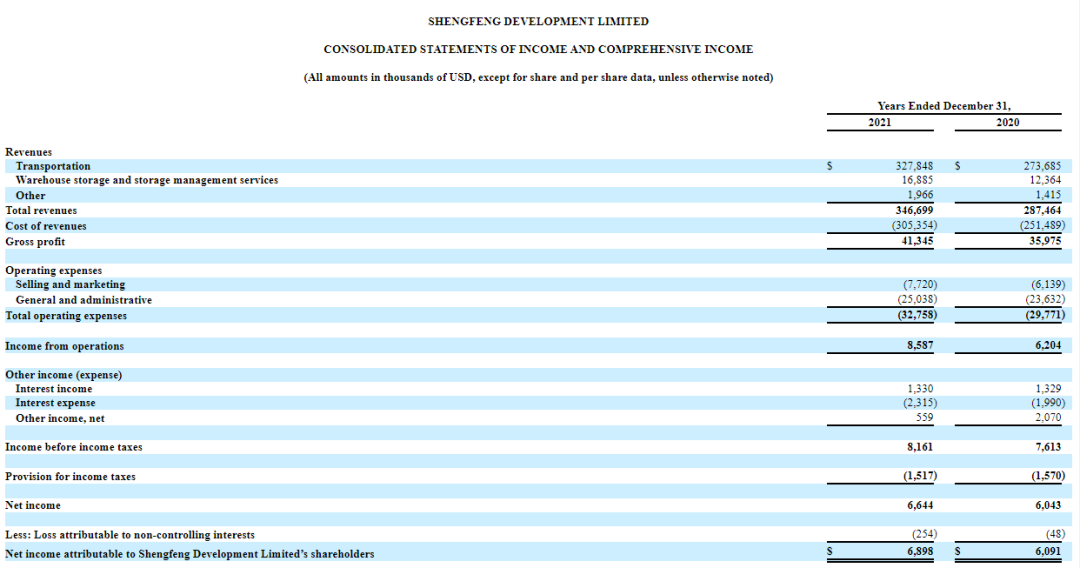Click the General and administrative label
Image resolution: width=1080 pixels, height=568 pixels.
(83, 300)
